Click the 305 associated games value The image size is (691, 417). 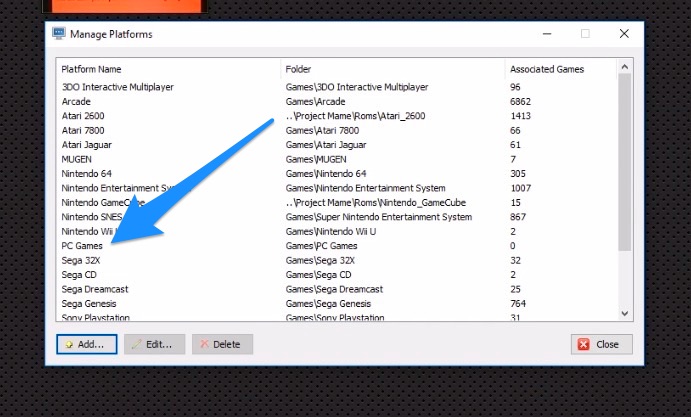point(518,174)
